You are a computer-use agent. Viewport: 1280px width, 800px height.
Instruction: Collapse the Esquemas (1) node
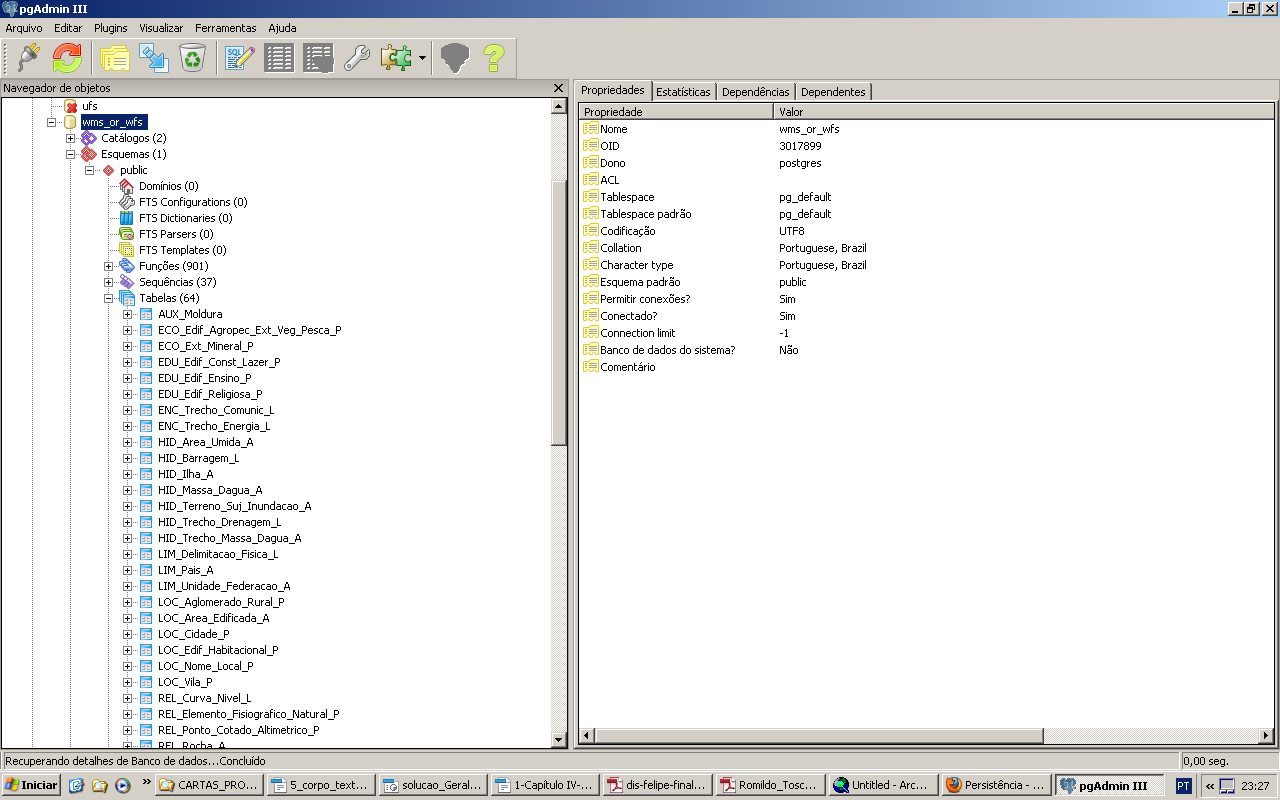71,154
